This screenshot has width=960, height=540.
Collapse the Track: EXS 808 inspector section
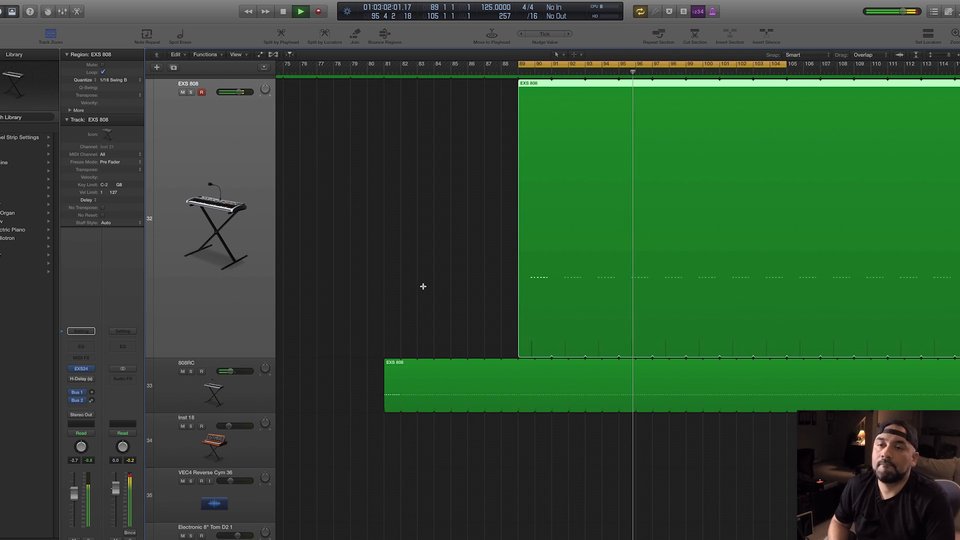[67, 119]
